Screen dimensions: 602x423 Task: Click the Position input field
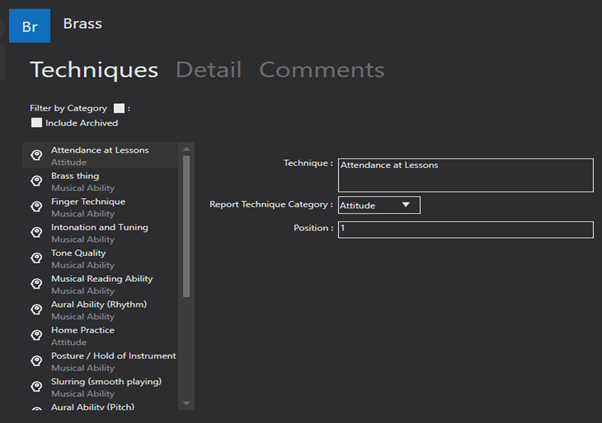point(466,230)
